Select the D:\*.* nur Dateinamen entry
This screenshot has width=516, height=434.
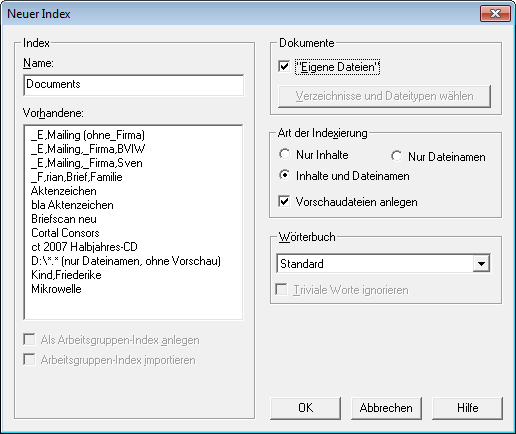click(126, 261)
